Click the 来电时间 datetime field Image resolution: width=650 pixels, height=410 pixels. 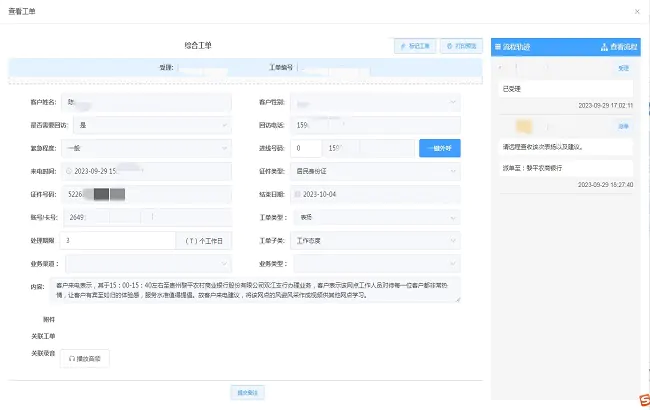(146, 171)
